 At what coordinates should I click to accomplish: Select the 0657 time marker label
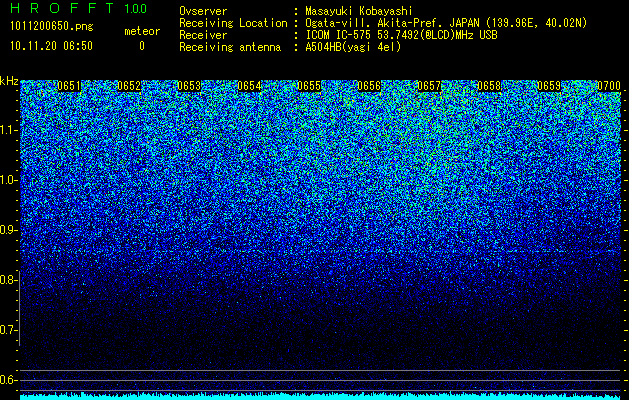pyautogui.click(x=429, y=86)
